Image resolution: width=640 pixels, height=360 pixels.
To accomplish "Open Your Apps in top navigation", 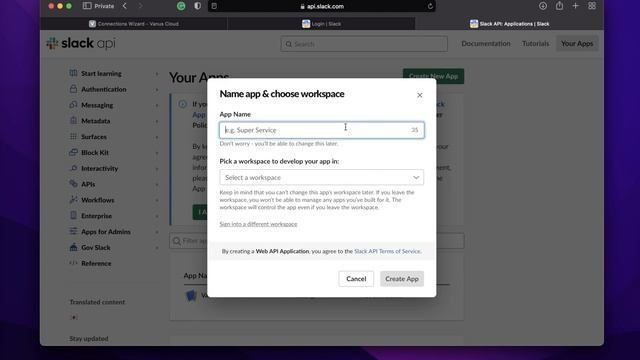I will tap(577, 43).
